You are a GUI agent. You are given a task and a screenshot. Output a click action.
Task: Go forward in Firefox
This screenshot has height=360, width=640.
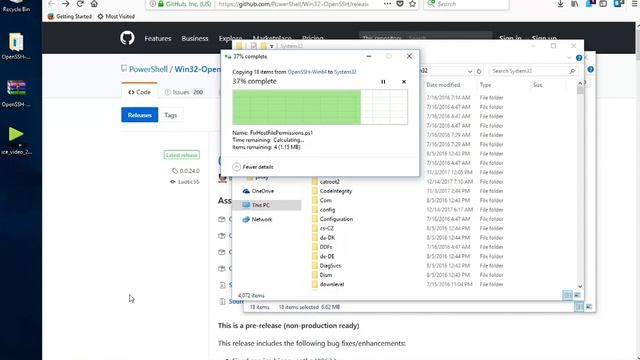66,4
